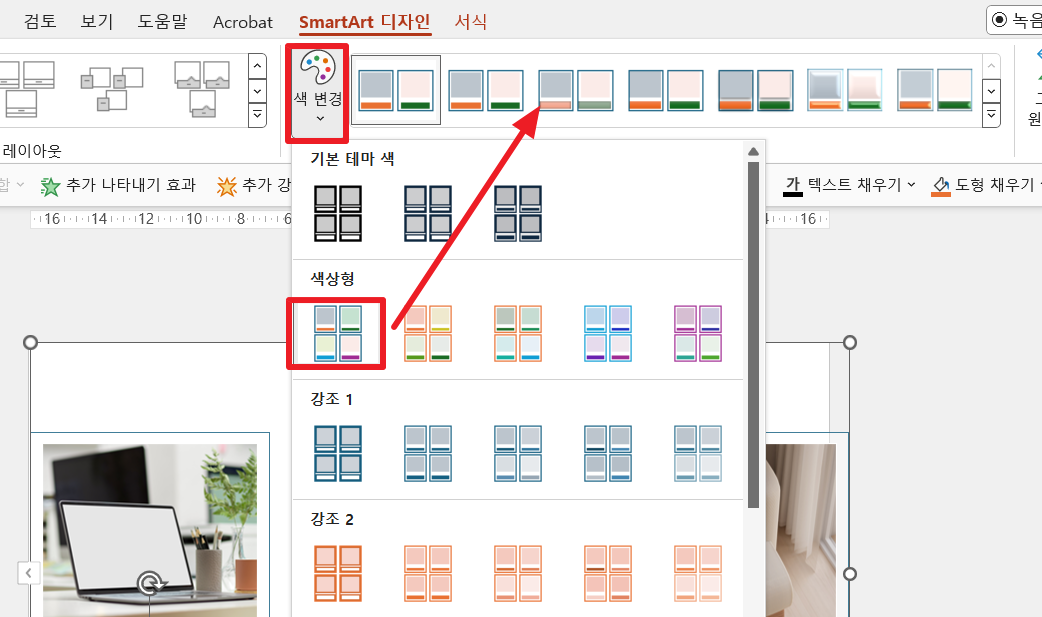Select second SmartArt style in the style gallery

tap(485, 90)
